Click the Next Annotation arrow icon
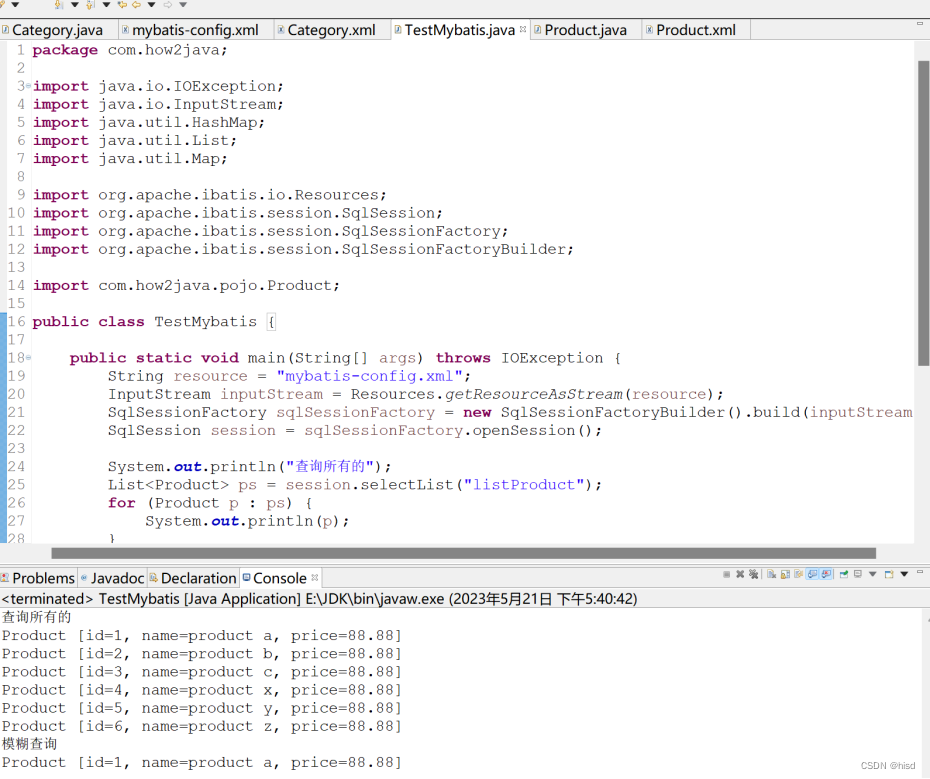The image size is (930, 779). coord(59,4)
